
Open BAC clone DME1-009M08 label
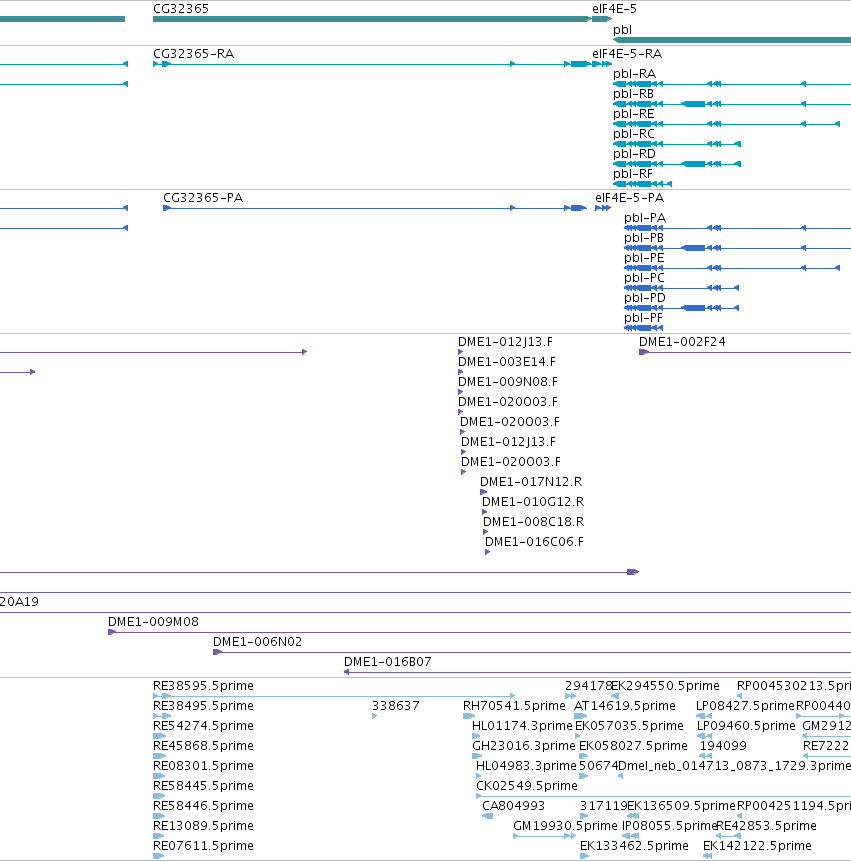coord(153,622)
